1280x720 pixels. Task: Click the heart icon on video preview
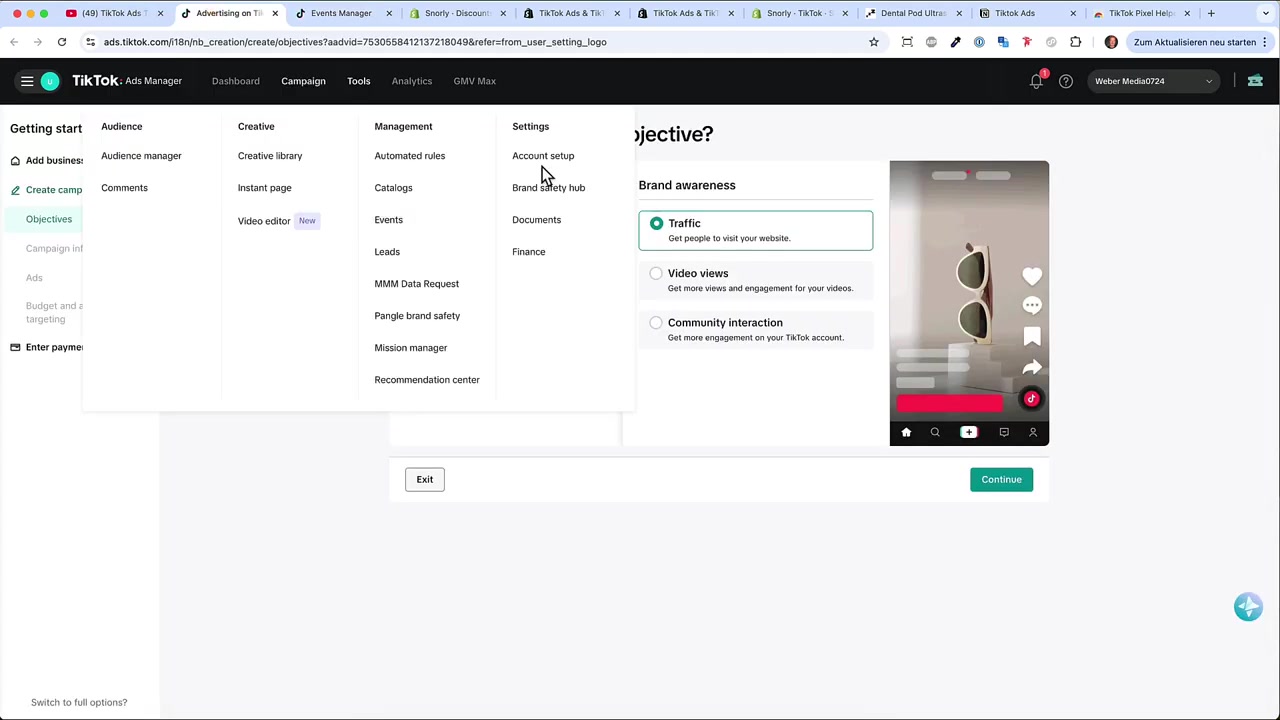[x=1032, y=275]
